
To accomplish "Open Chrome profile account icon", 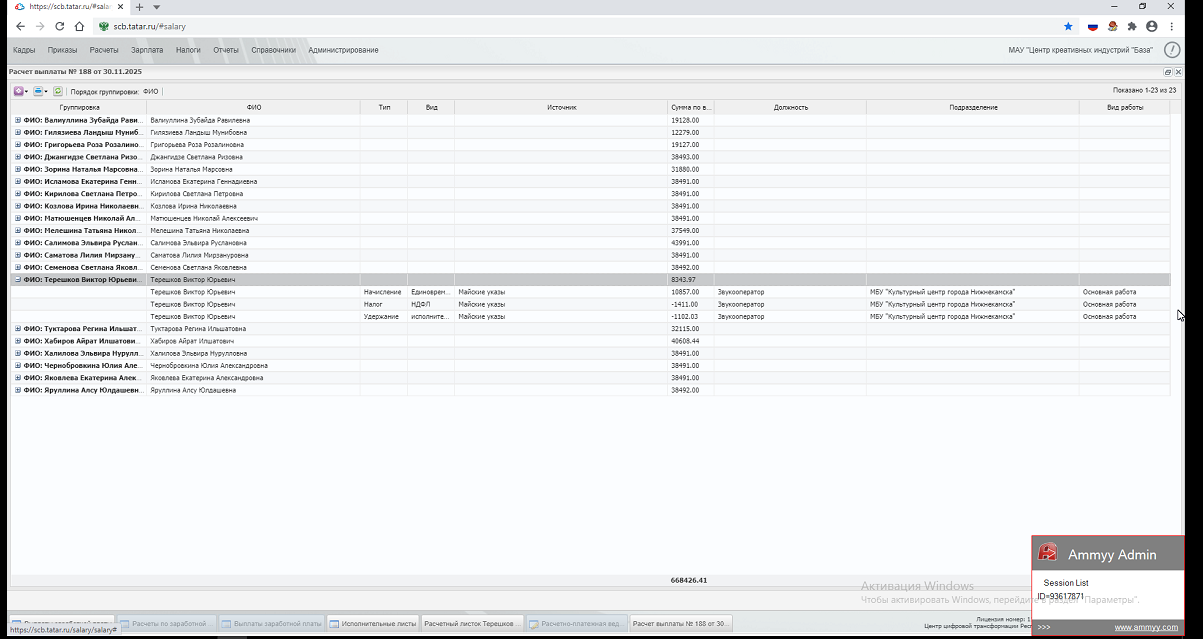I will [1152, 26].
